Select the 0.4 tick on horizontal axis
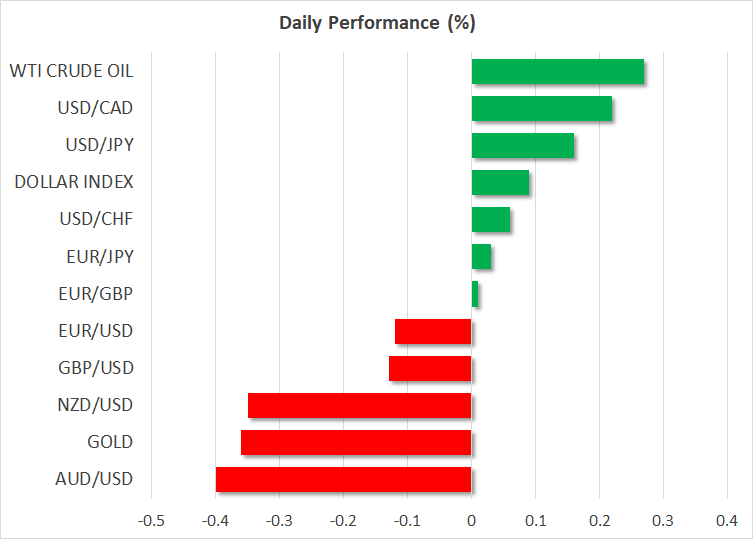Viewport: 753px width, 539px height. tap(727, 520)
